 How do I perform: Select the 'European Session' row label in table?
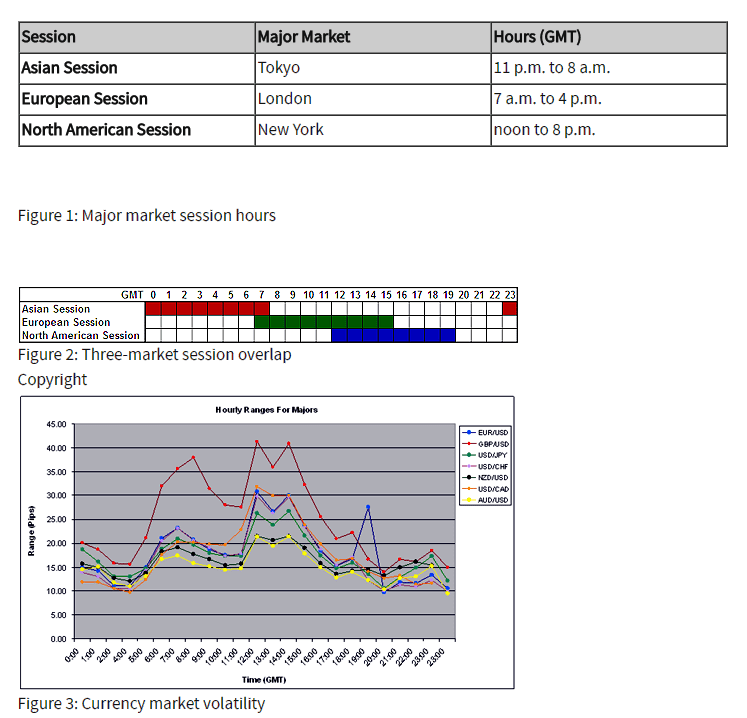tap(84, 99)
